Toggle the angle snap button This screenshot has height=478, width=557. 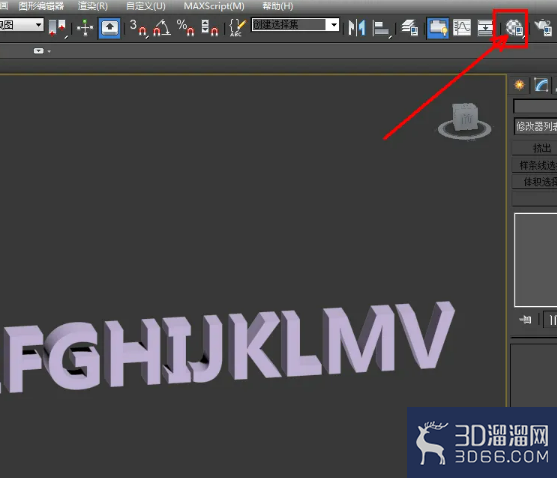162,28
